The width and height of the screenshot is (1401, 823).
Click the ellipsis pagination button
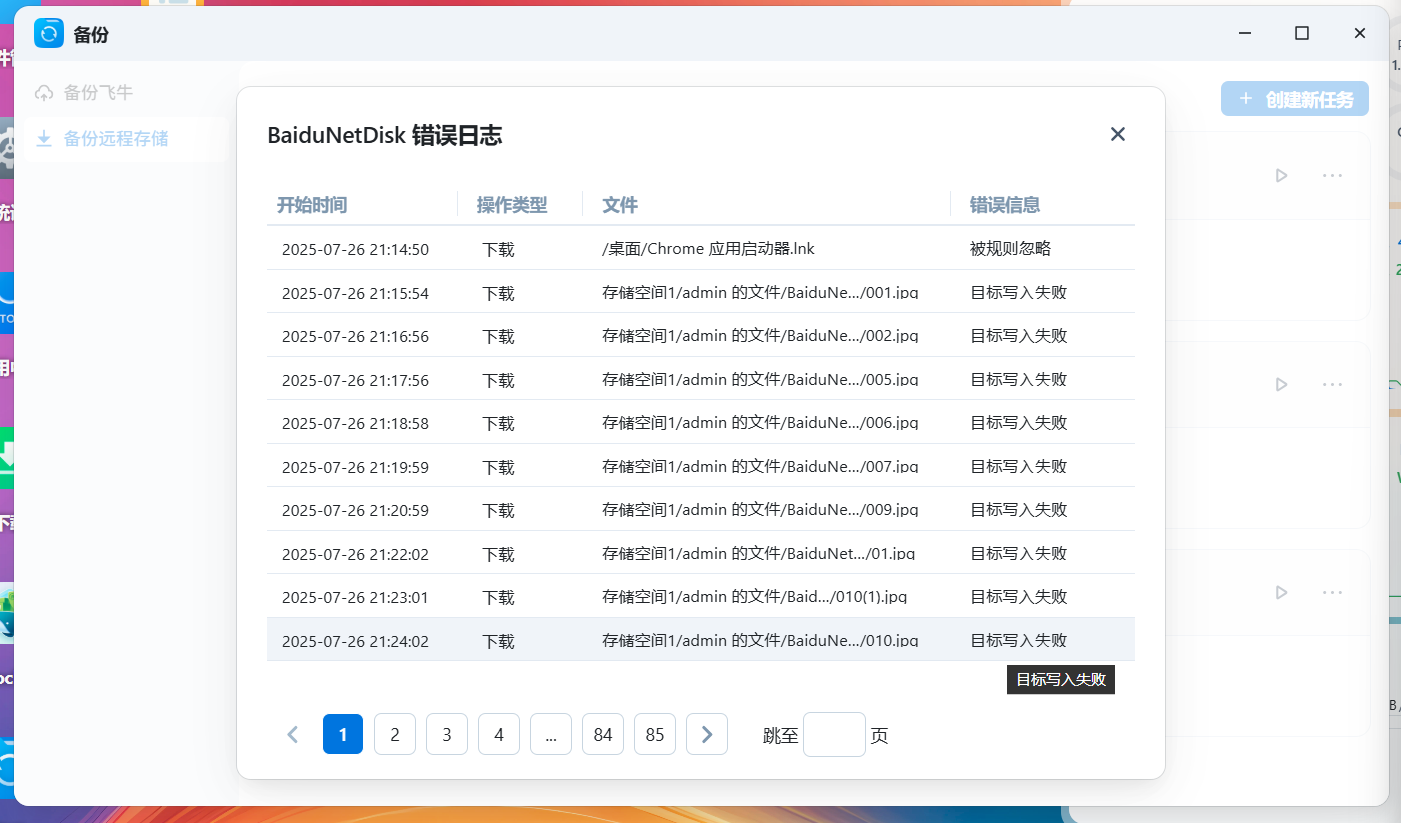551,735
